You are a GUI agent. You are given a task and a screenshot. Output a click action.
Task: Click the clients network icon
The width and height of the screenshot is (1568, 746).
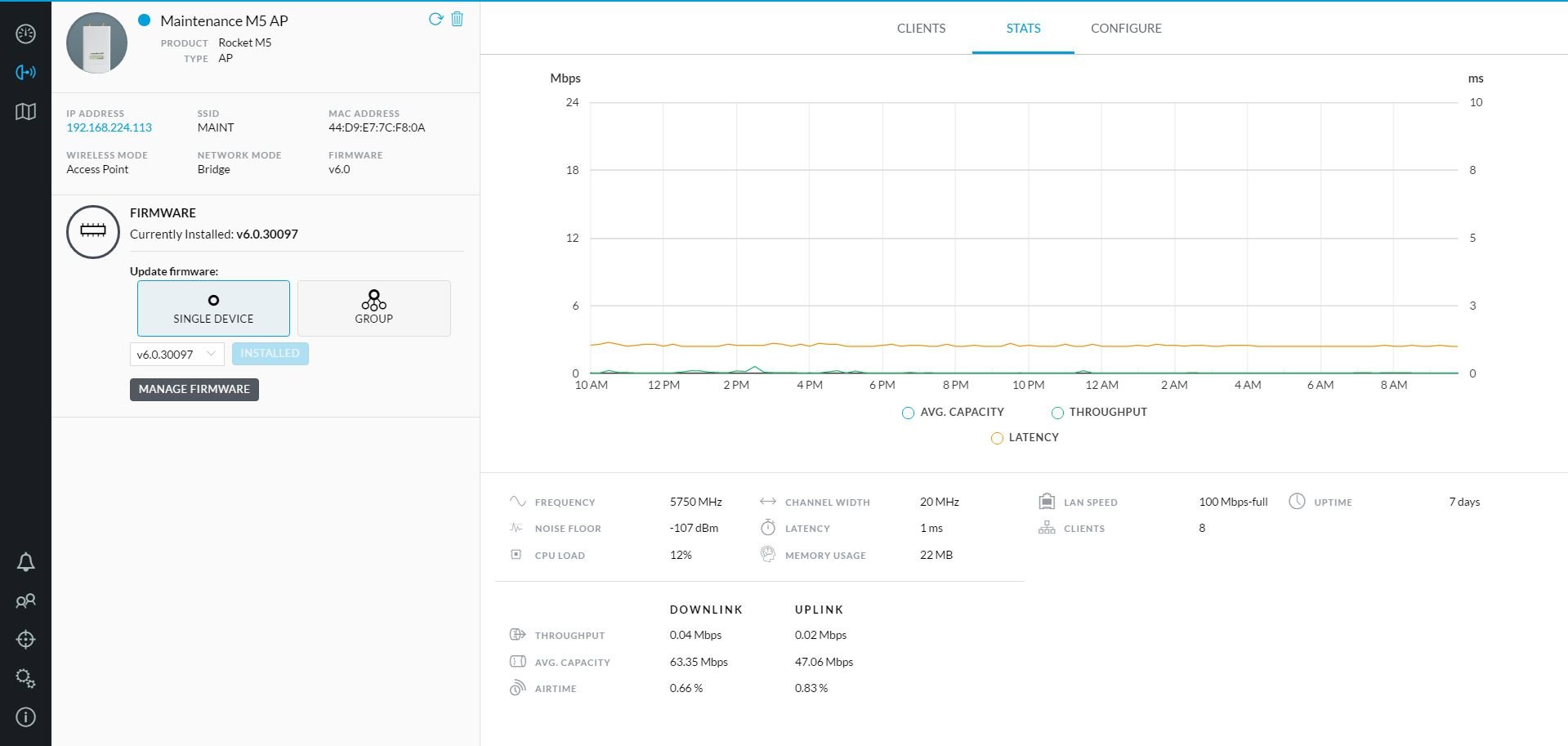(1047, 528)
